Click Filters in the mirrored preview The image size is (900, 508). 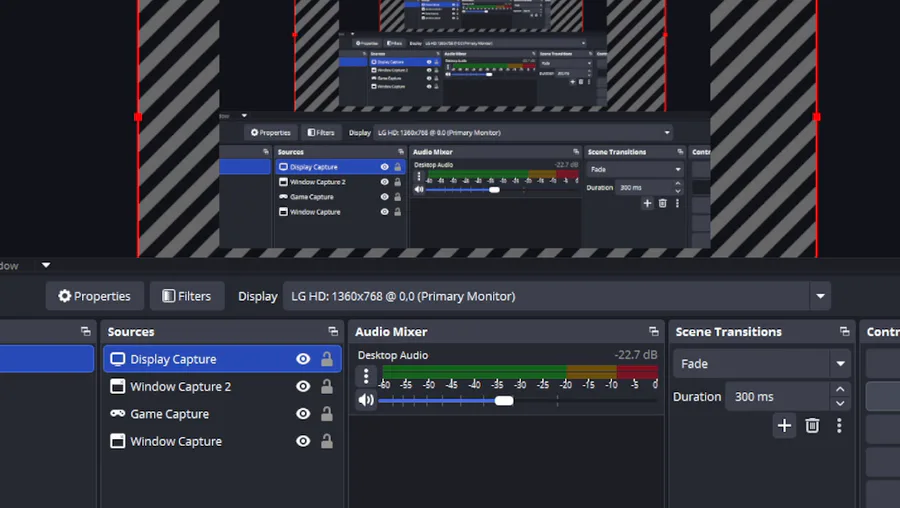pyautogui.click(x=321, y=133)
